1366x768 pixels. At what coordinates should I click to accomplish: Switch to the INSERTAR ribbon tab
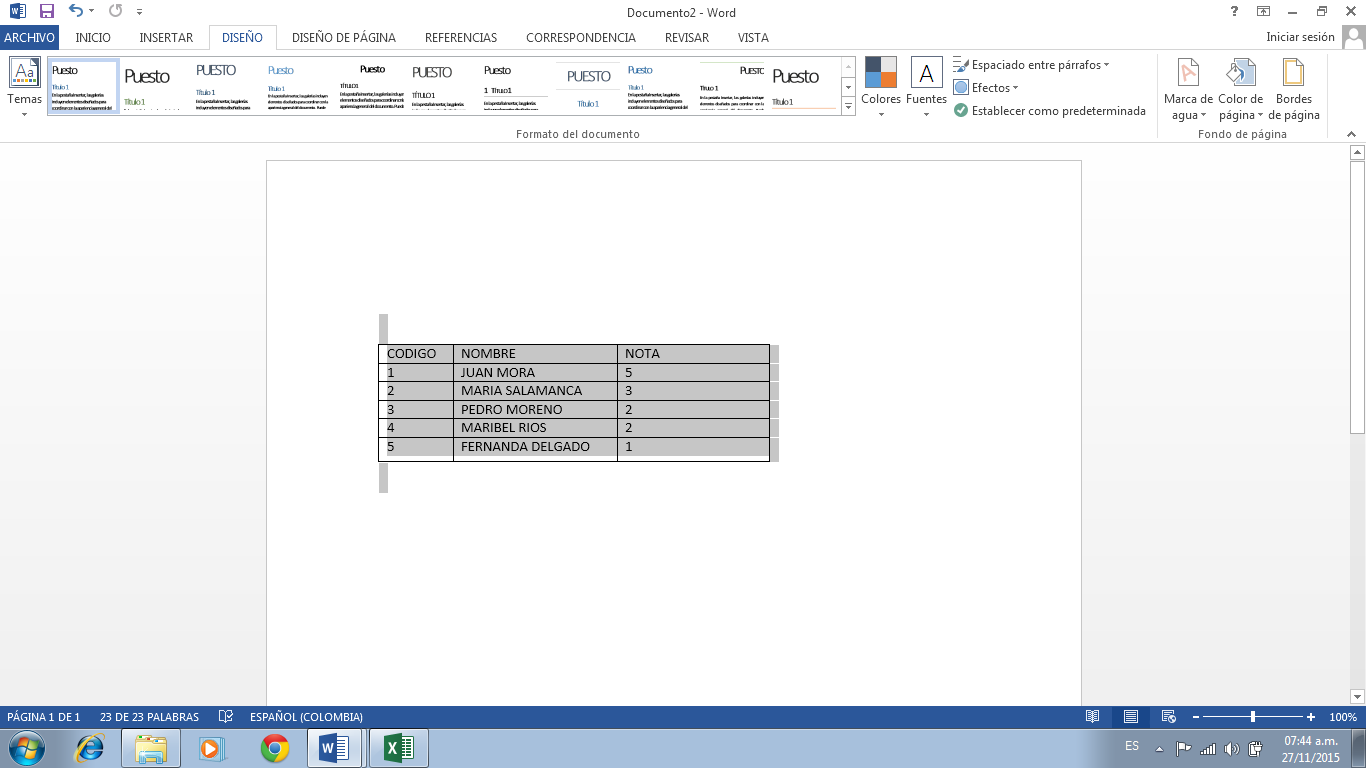click(166, 37)
